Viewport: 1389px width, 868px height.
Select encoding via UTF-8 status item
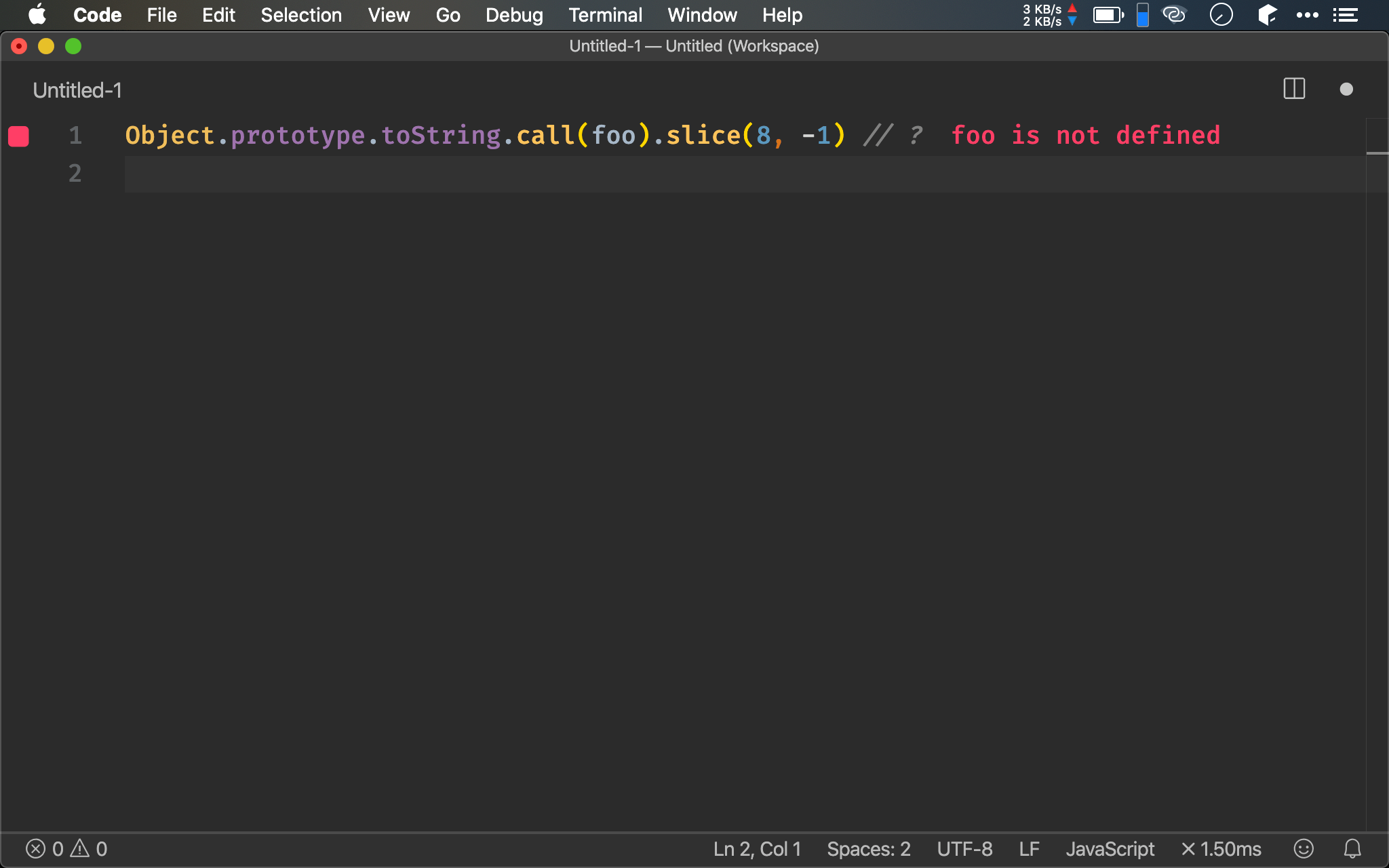point(964,849)
